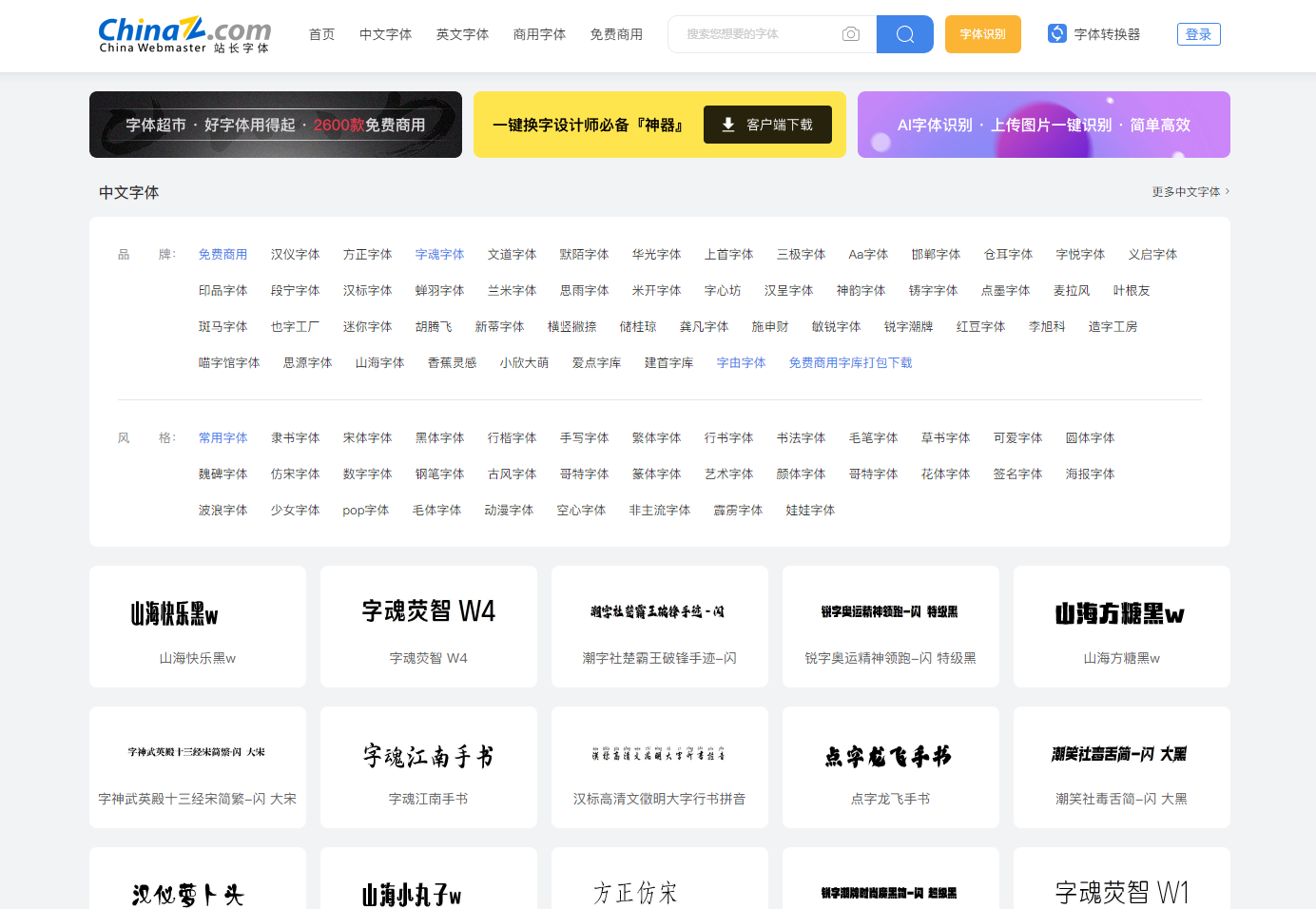Open the 字魂荧智 W1 preview card
The image size is (1316, 909).
point(1122,879)
